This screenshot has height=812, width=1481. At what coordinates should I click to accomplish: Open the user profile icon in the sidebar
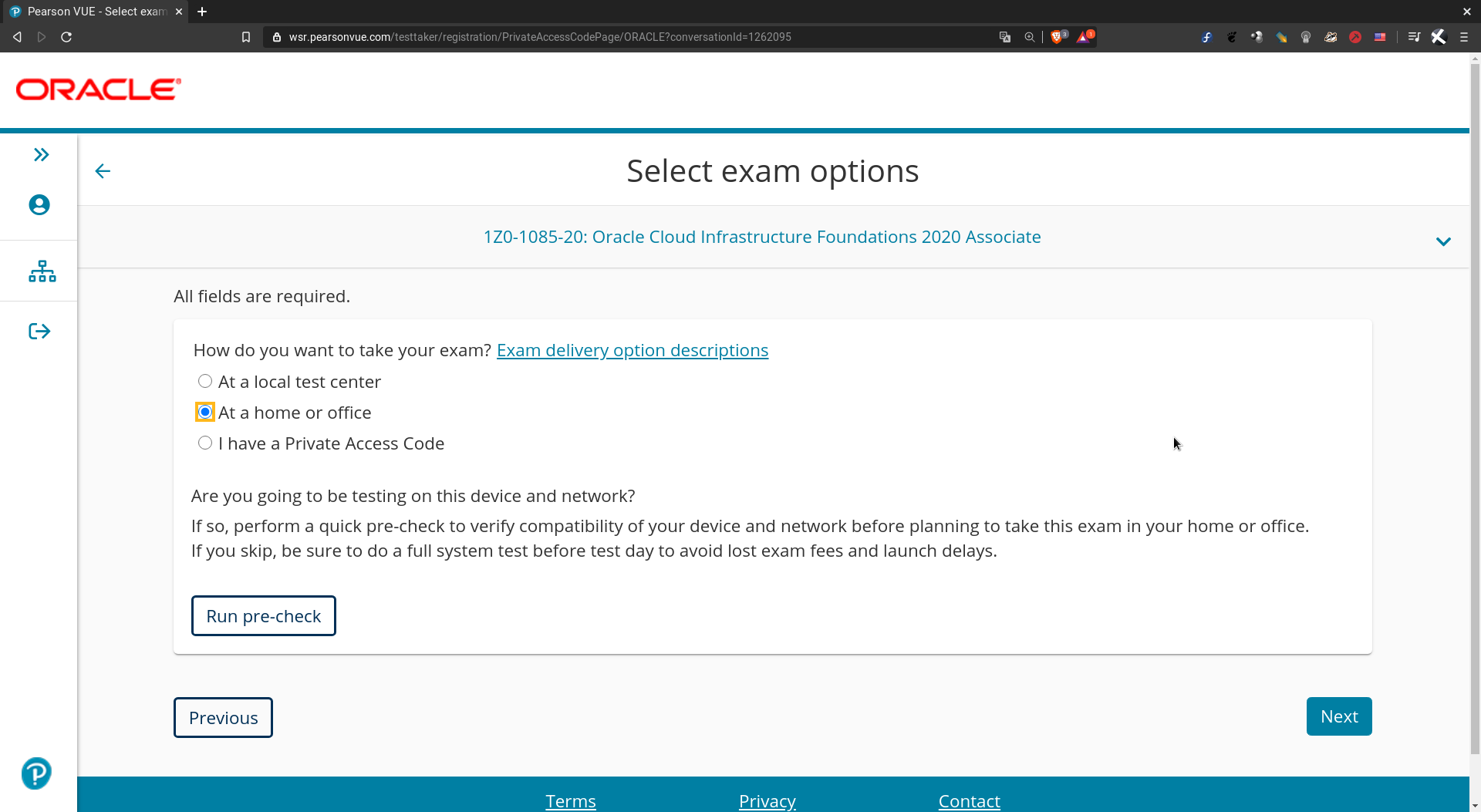pyautogui.click(x=39, y=204)
